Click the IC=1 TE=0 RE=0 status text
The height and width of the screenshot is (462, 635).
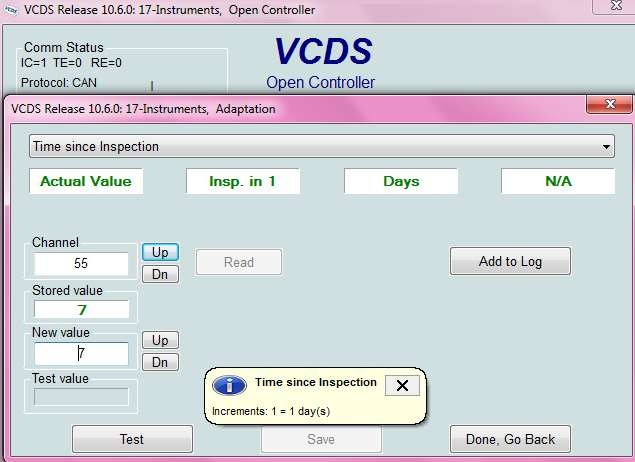(x=71, y=63)
